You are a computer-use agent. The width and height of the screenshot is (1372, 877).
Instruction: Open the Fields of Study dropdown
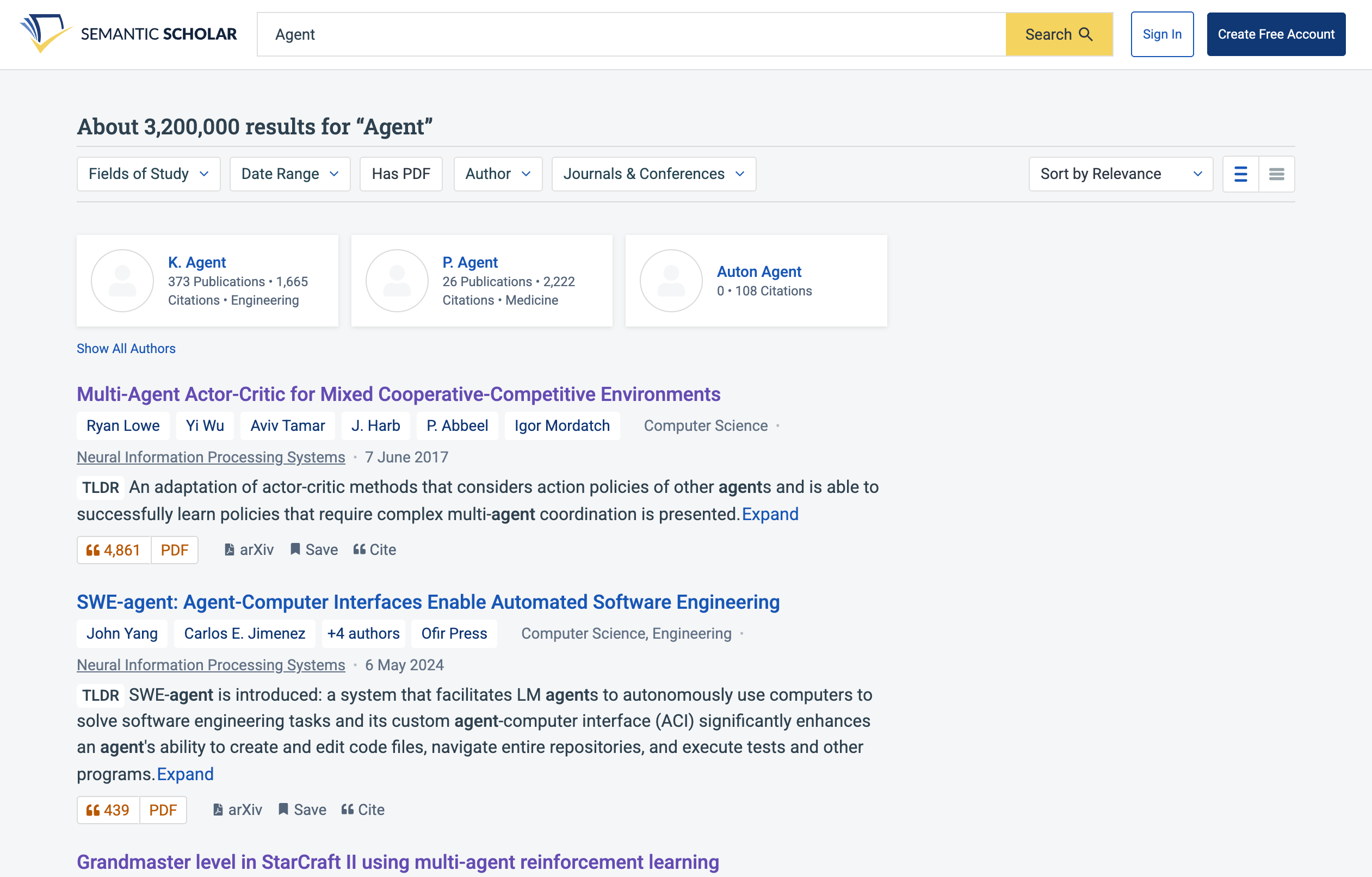click(x=148, y=174)
